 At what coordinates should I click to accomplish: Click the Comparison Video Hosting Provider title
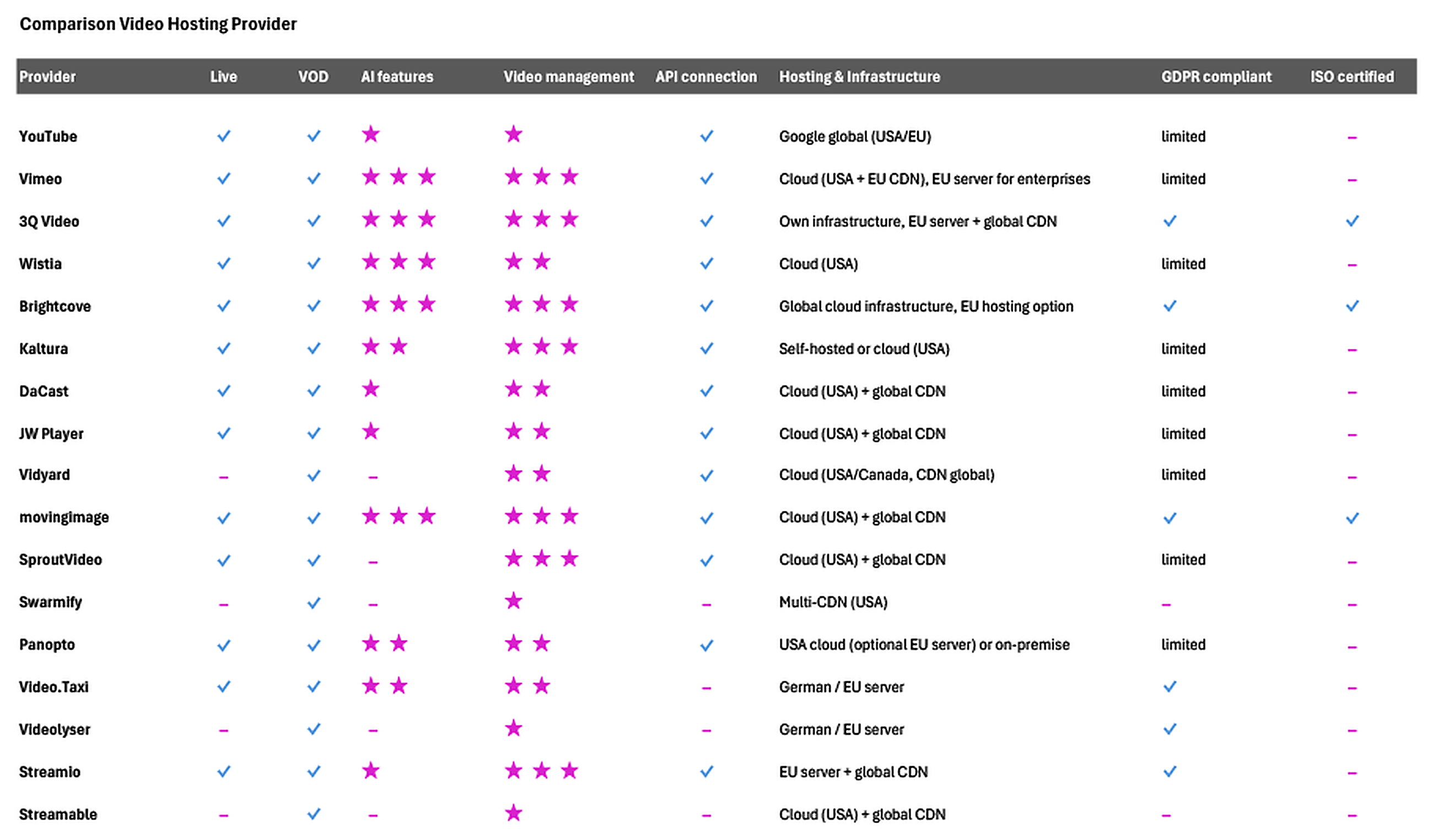coord(158,24)
